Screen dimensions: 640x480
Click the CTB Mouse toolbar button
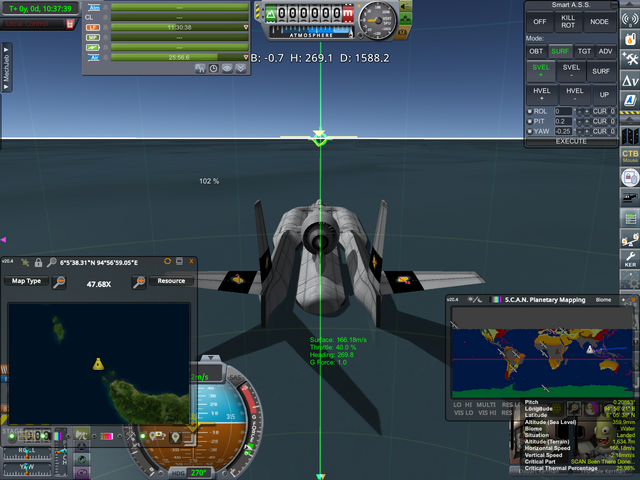pyautogui.click(x=630, y=156)
